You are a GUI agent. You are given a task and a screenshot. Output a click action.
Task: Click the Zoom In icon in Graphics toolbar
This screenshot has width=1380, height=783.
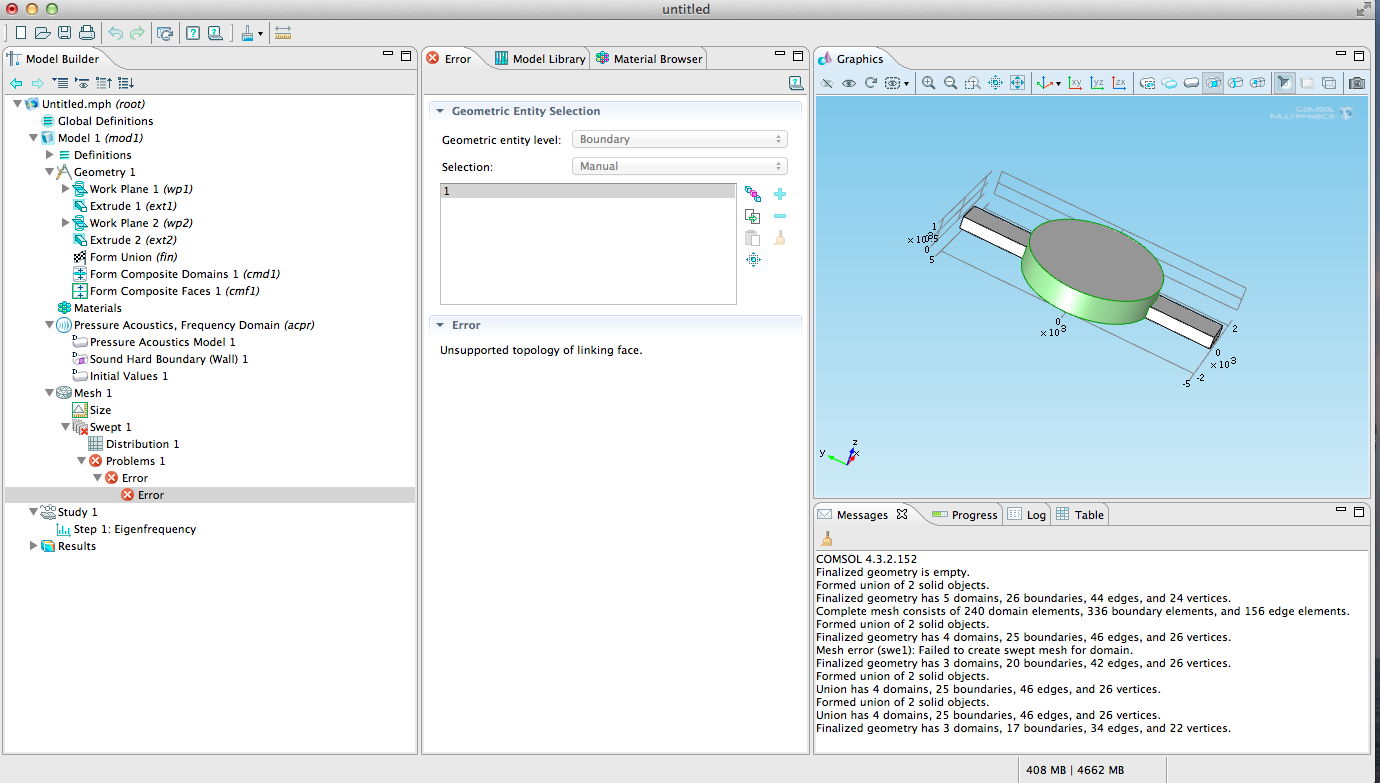pos(929,83)
